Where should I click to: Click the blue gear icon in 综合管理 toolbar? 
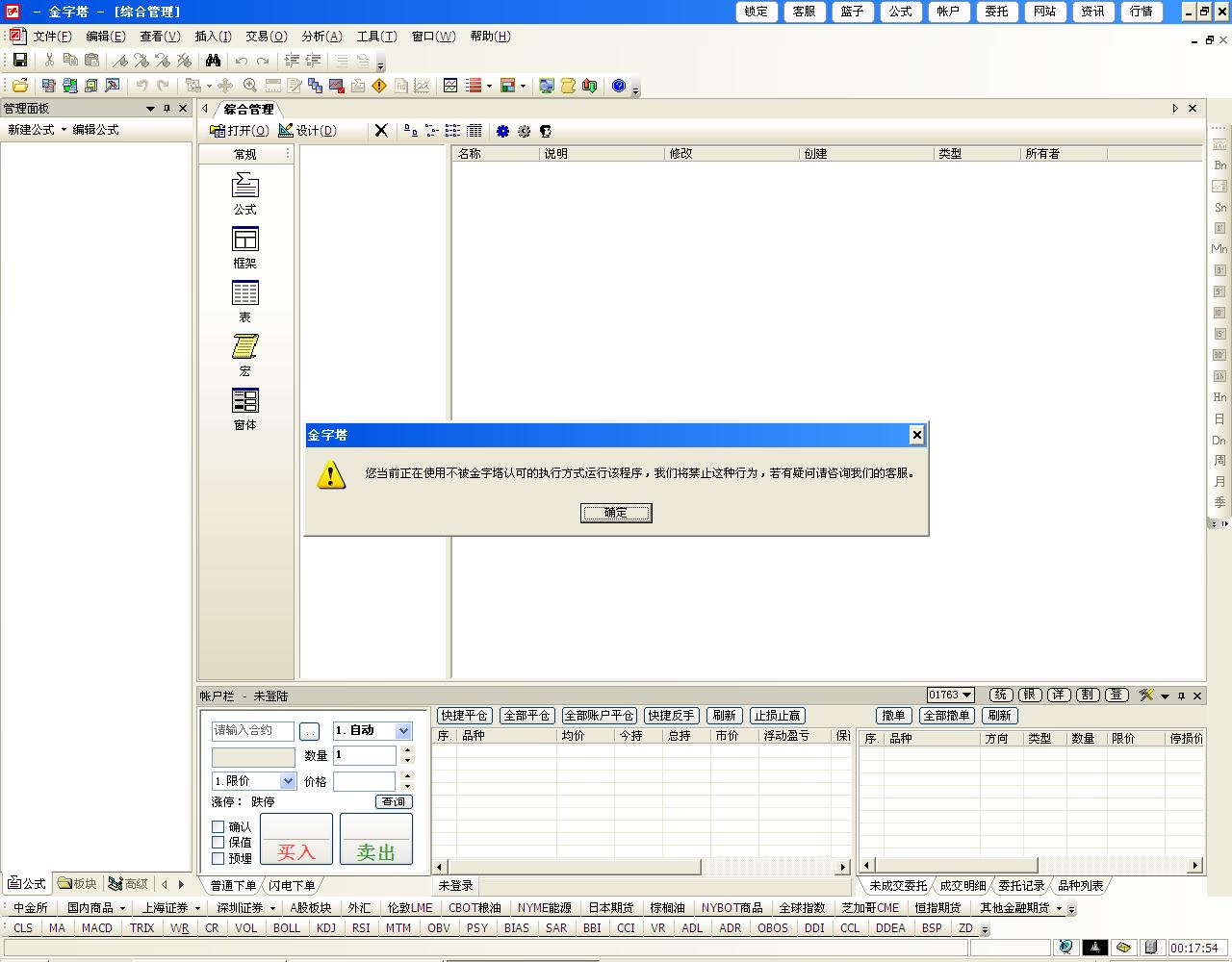coord(502,131)
